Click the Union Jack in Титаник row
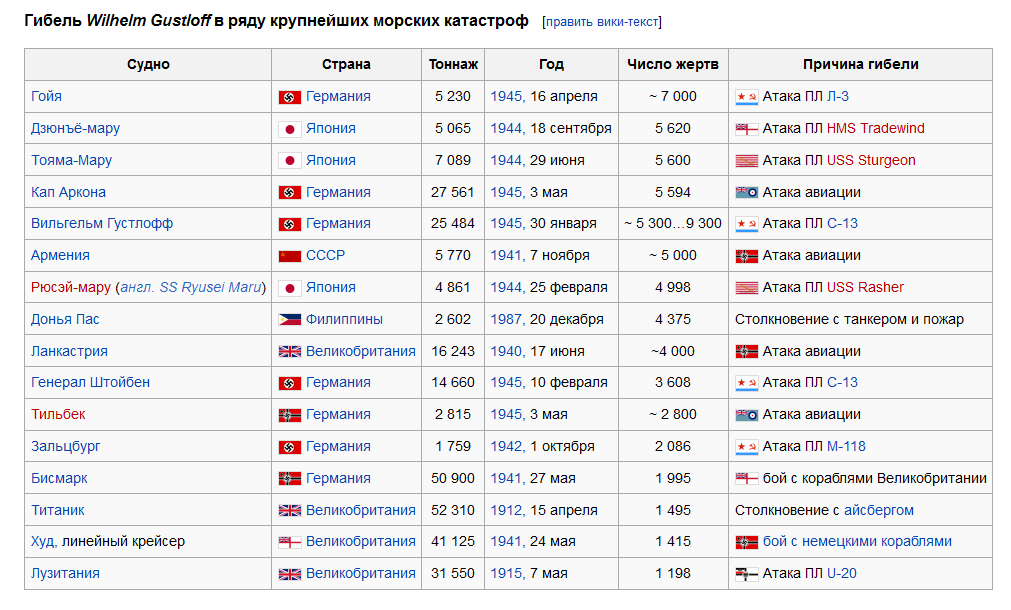 [290, 511]
